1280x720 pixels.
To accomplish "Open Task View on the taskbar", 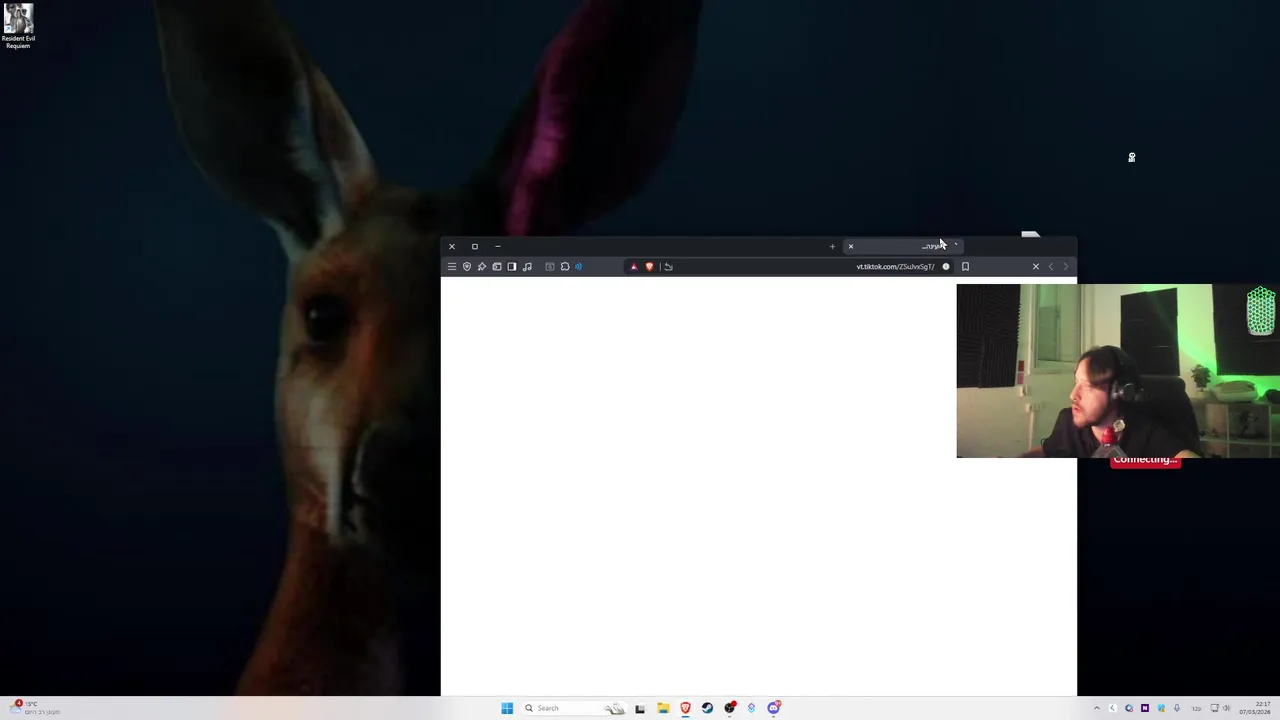I will pos(639,708).
